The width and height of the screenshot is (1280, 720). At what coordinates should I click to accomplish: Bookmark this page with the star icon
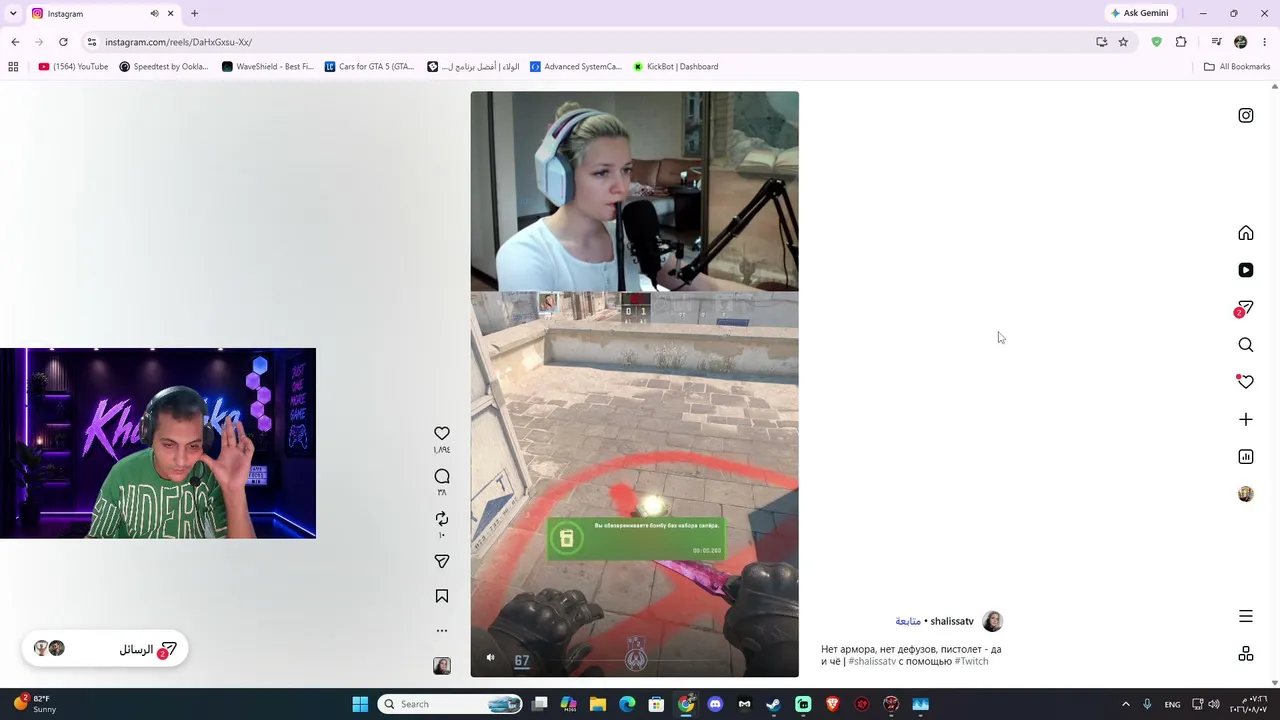1123,42
